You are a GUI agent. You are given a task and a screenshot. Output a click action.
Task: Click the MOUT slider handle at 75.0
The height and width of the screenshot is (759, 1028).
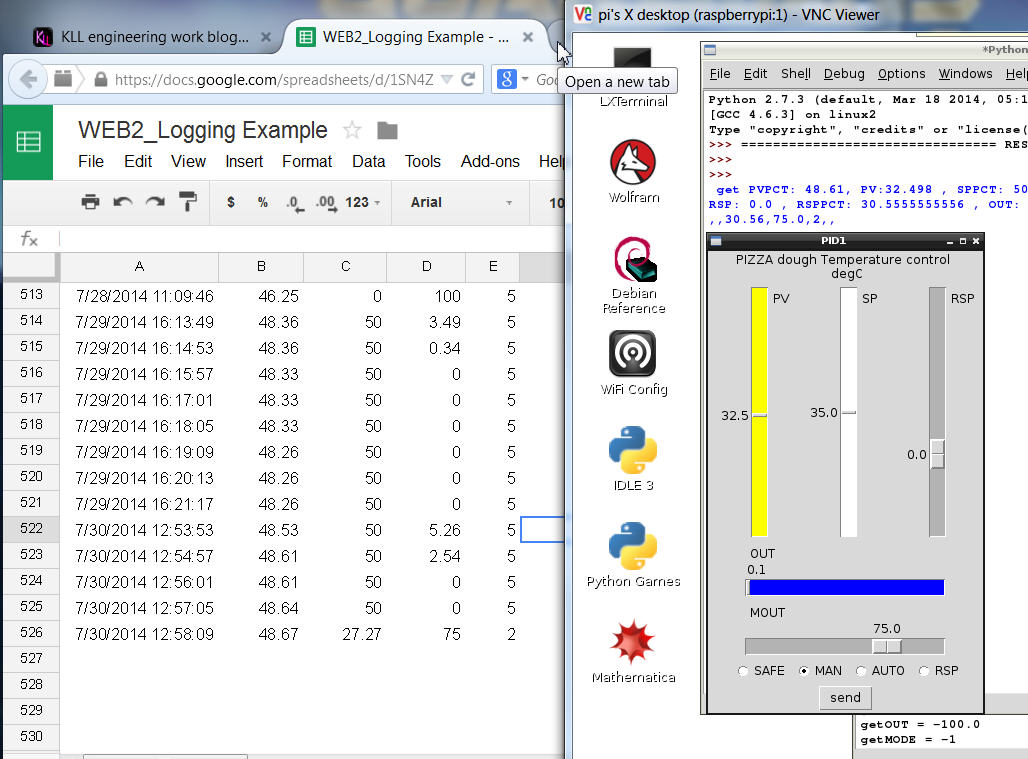point(886,646)
